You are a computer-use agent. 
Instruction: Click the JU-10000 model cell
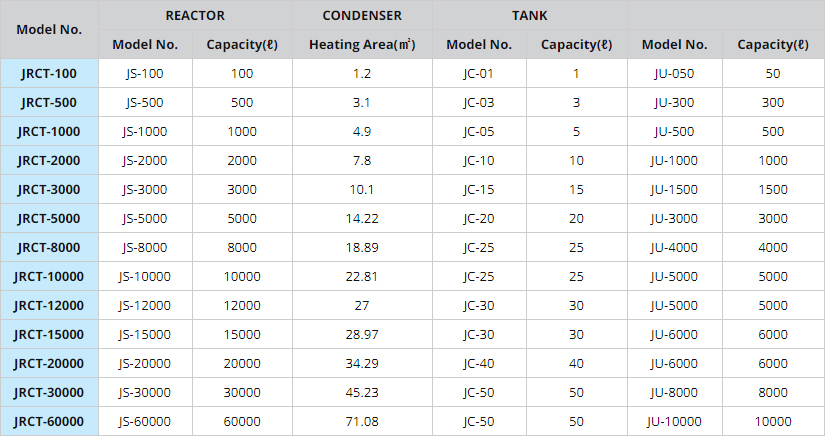[675, 421]
